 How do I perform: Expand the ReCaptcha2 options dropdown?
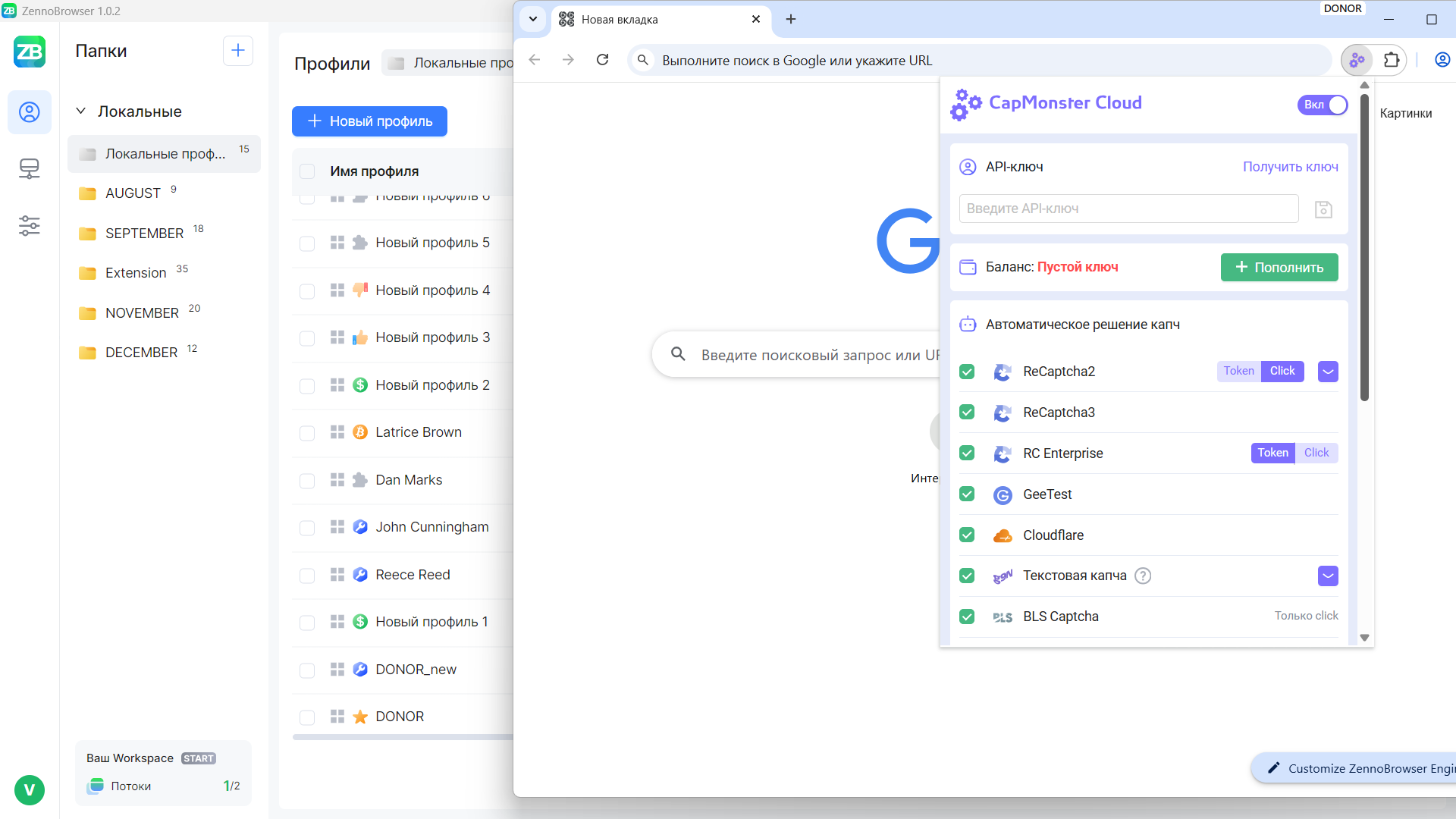click(1328, 372)
